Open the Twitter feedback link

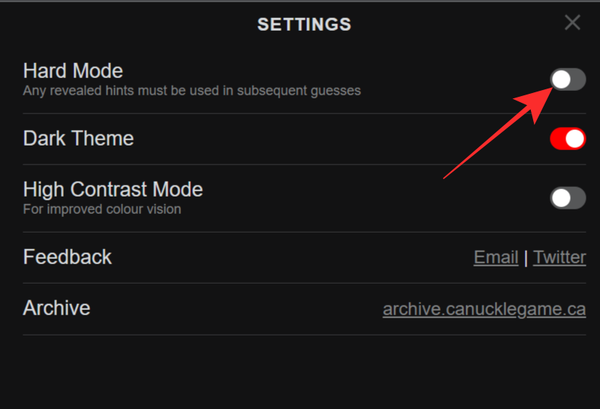559,258
